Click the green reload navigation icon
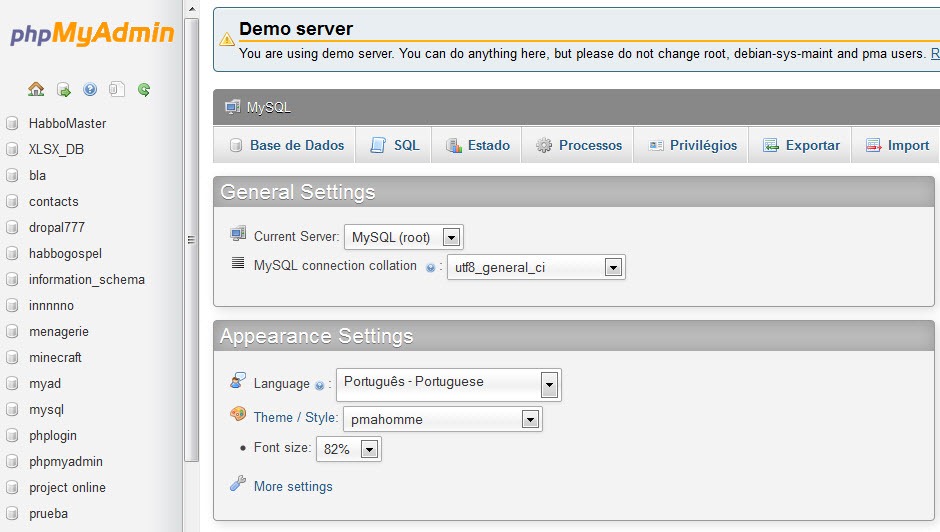940x532 pixels. (144, 89)
